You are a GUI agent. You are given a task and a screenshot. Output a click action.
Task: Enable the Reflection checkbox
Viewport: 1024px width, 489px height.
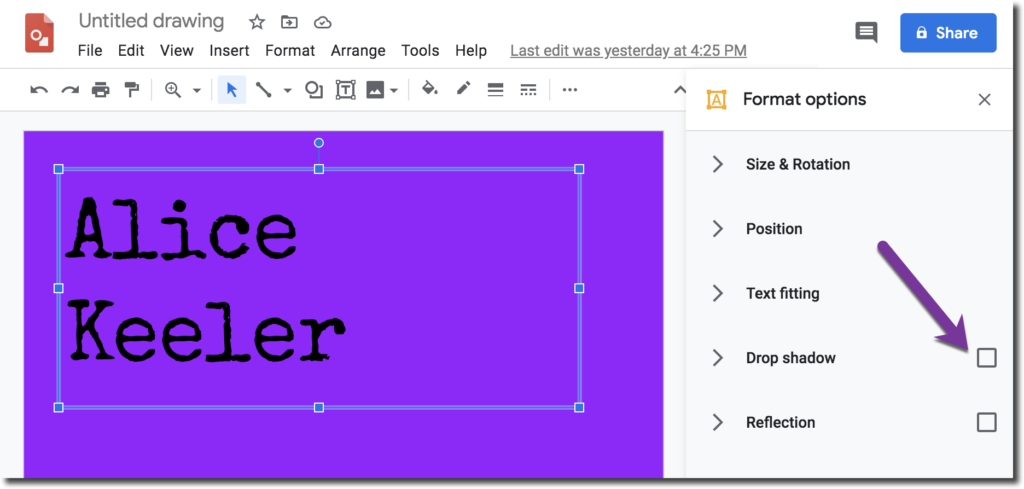pyautogui.click(x=987, y=422)
